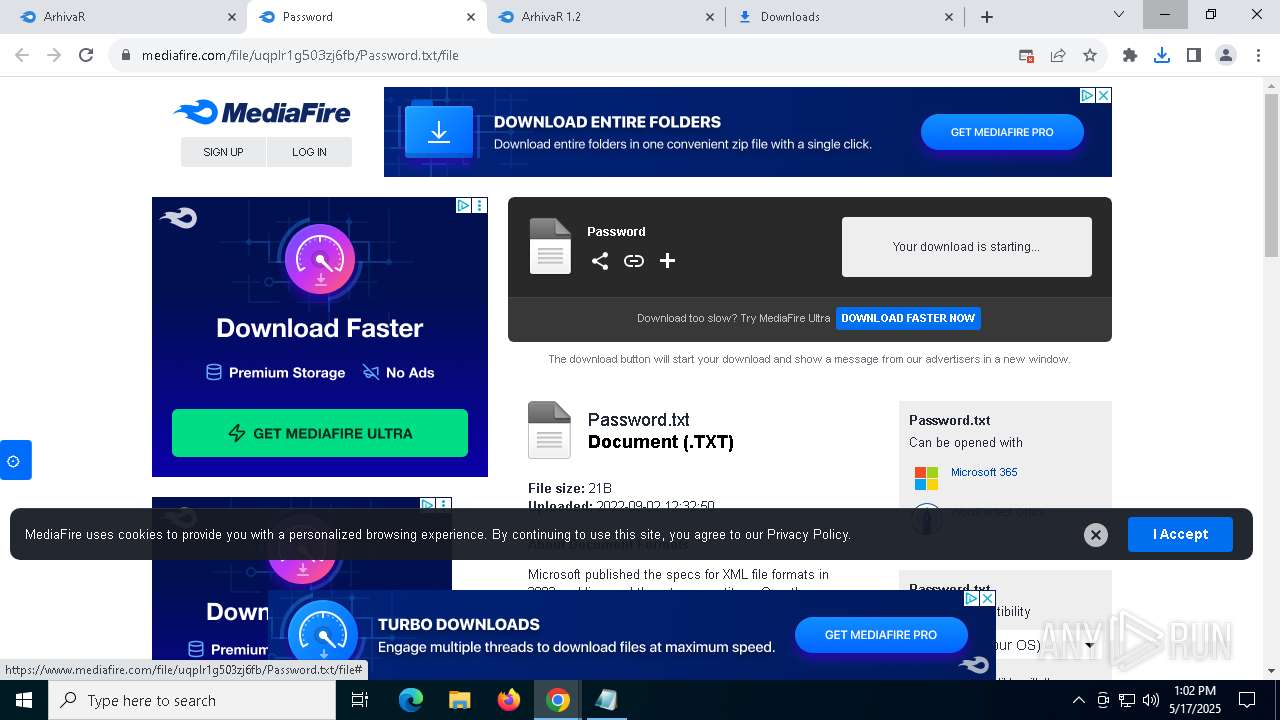Screen dimensions: 1280x720
Task: Click DOWNLOAD FASTER NOW button
Action: click(908, 318)
